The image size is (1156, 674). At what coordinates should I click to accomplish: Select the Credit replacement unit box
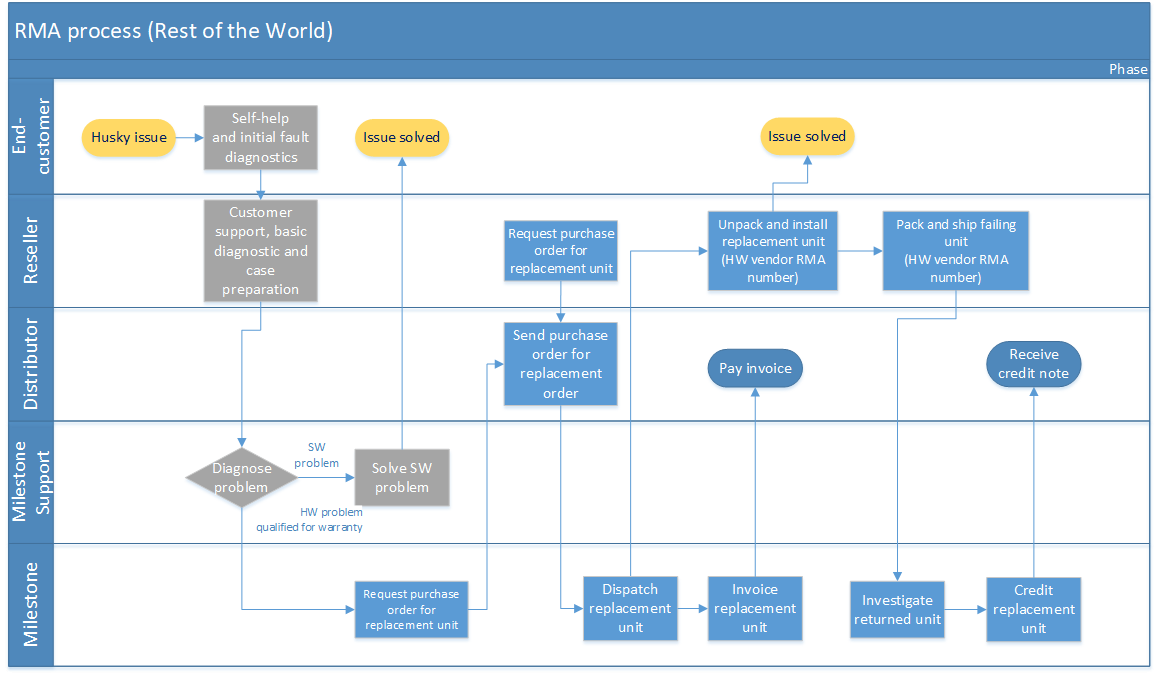pos(1033,609)
